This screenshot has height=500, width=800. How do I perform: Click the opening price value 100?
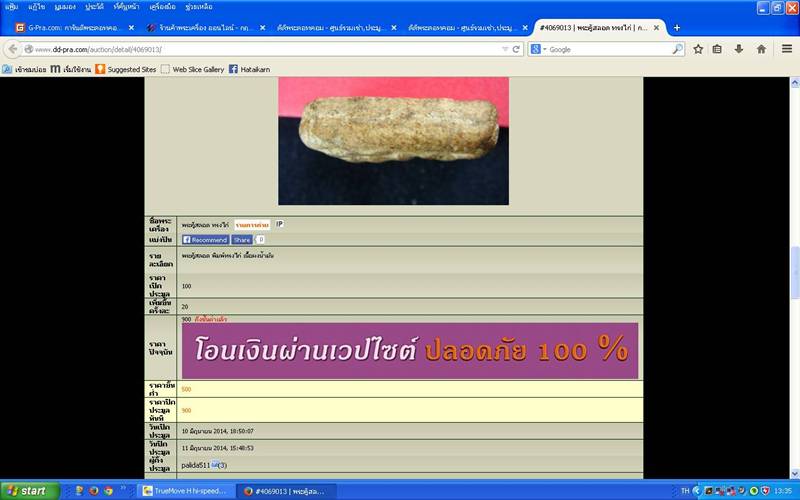(x=186, y=286)
